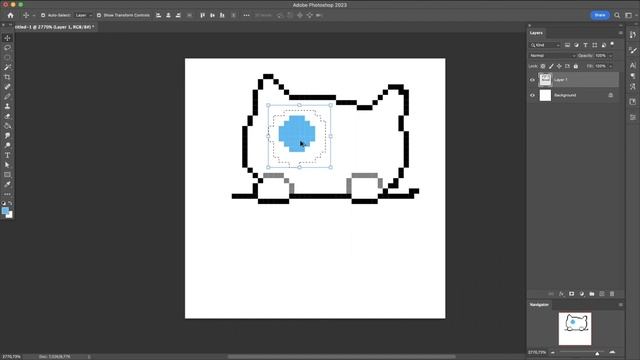Select the Paint Bucket tool
The image size is (640, 360).
tap(7, 126)
